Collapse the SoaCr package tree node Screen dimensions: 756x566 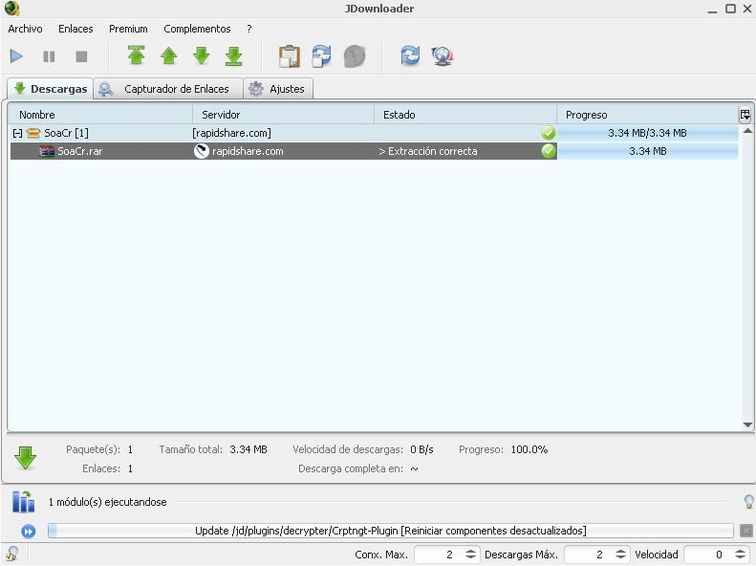[17, 133]
